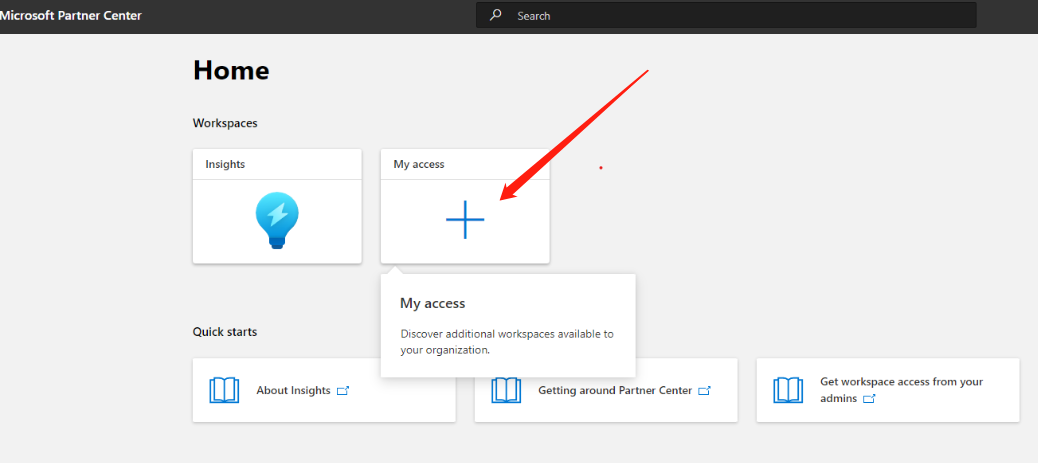1038x463 pixels.
Task: Click the magnifier icon in search bar
Action: click(495, 15)
